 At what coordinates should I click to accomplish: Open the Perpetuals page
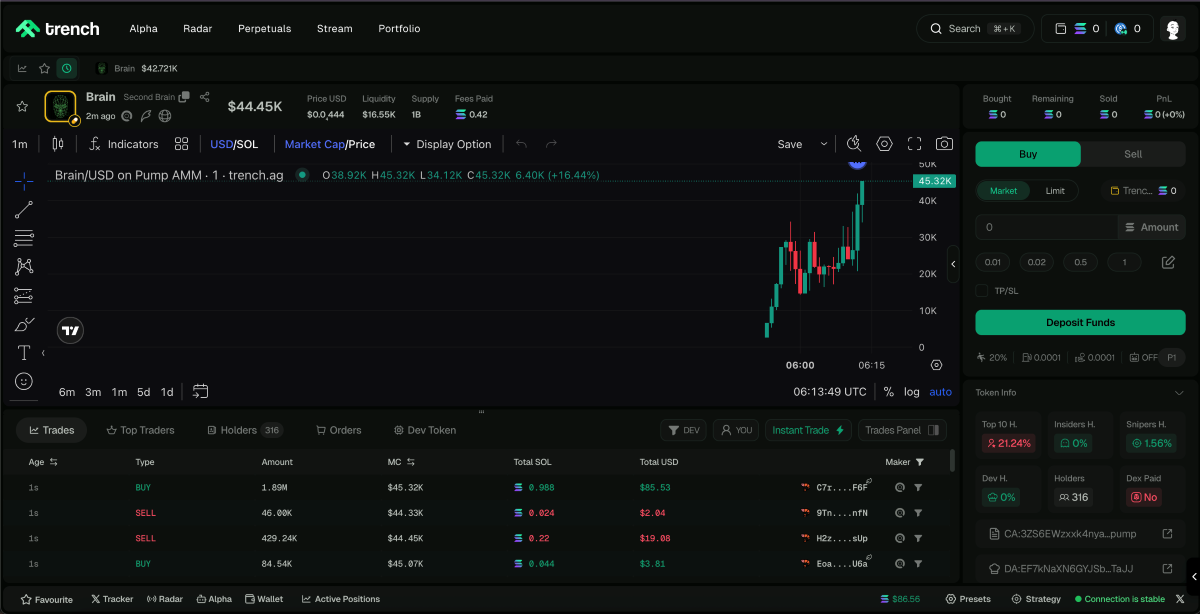pos(264,29)
